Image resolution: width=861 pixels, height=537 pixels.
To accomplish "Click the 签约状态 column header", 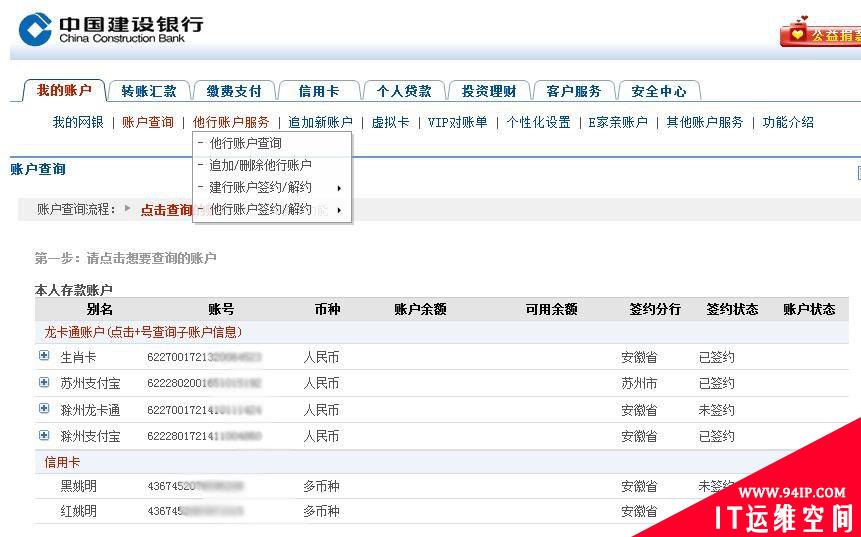I will 732,309.
